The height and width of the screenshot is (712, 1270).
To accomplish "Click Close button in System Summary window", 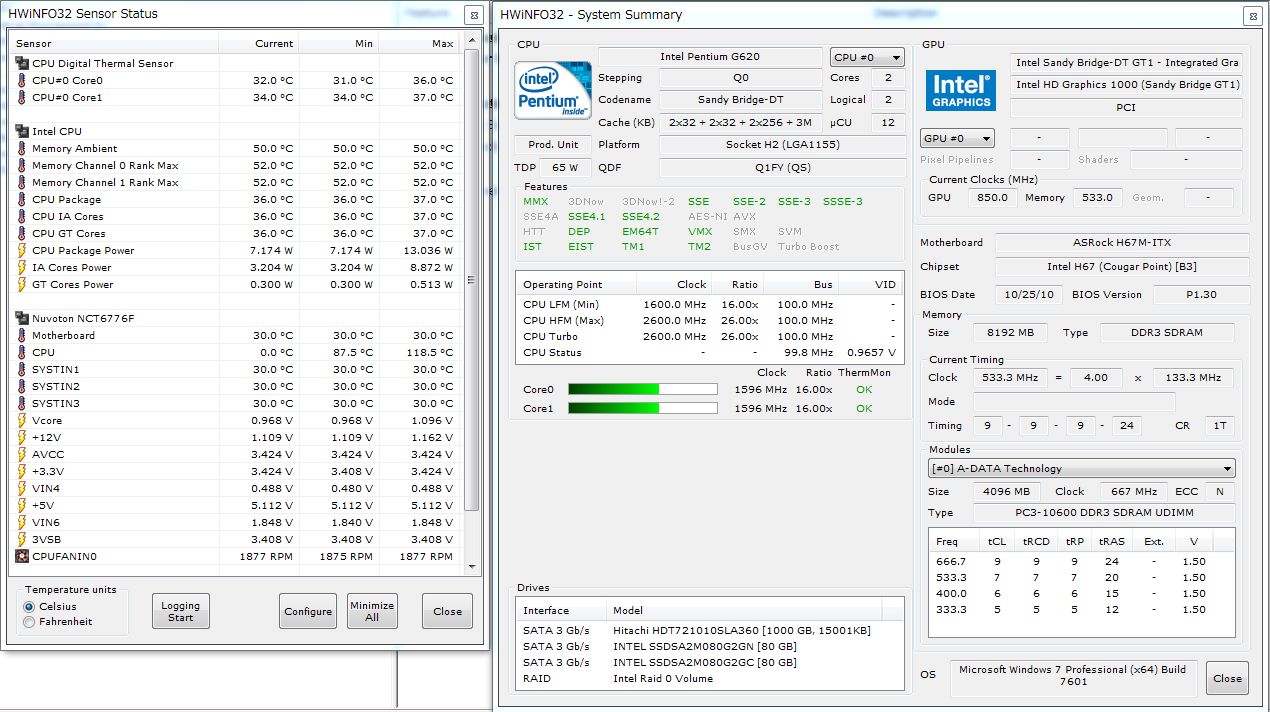I will click(1227, 678).
